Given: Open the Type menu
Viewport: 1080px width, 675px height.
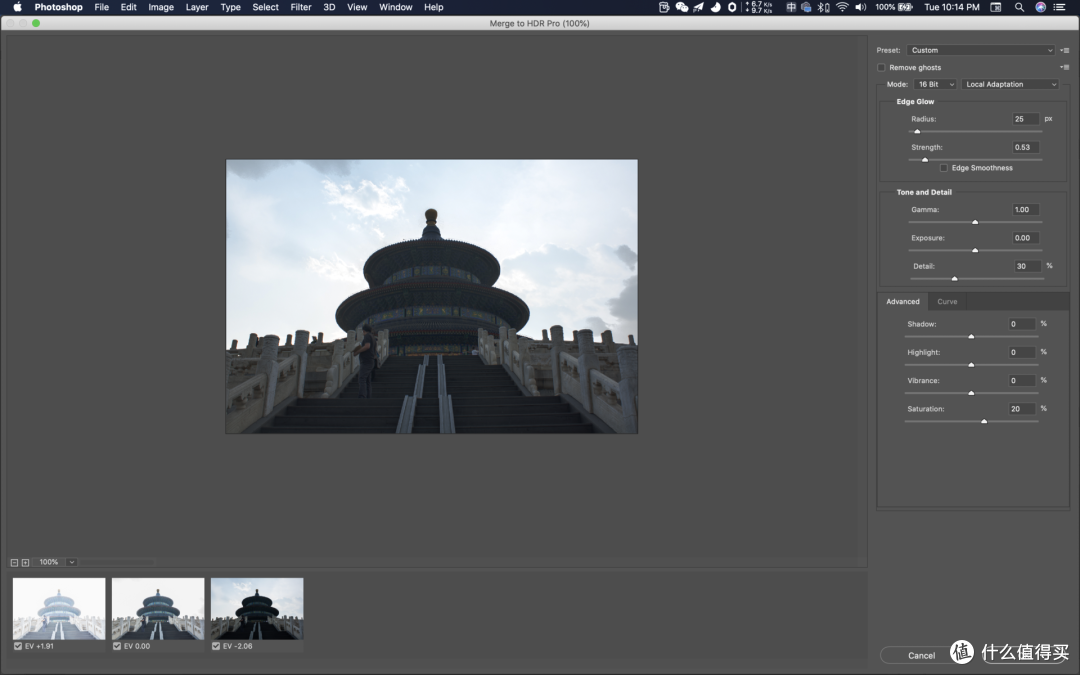Looking at the screenshot, I should (x=230, y=7).
